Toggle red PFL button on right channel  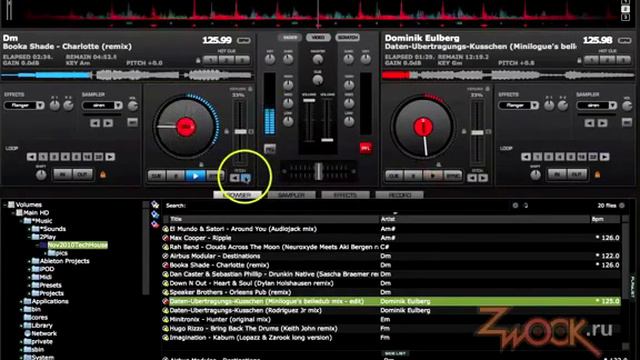point(366,148)
